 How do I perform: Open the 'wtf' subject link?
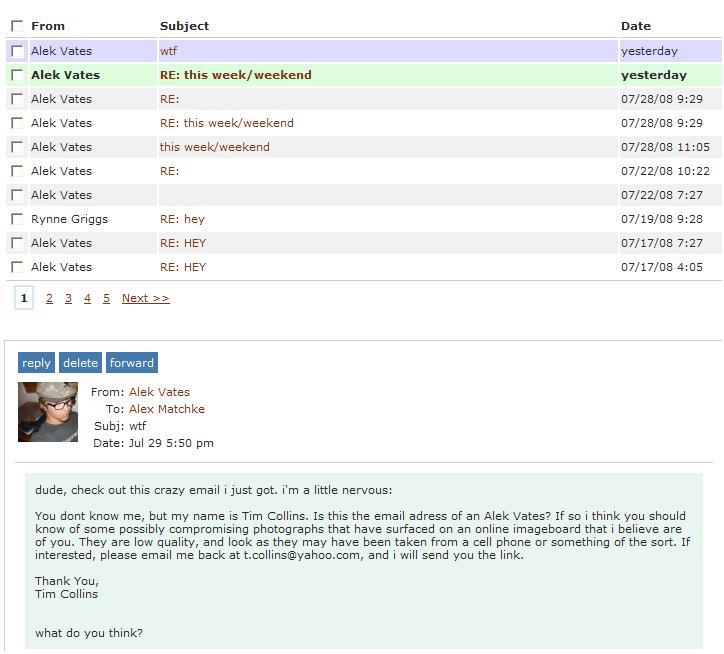169,51
